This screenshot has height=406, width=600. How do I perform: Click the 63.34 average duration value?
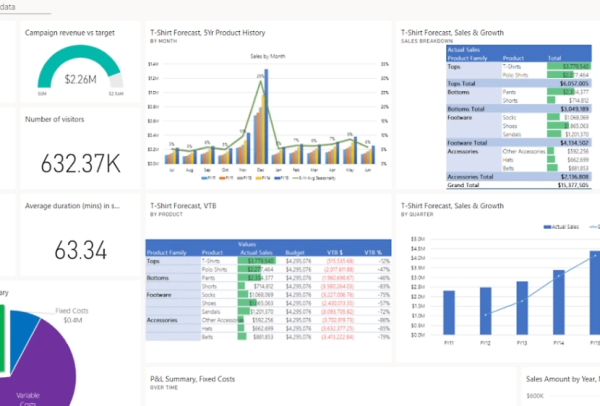click(x=80, y=250)
